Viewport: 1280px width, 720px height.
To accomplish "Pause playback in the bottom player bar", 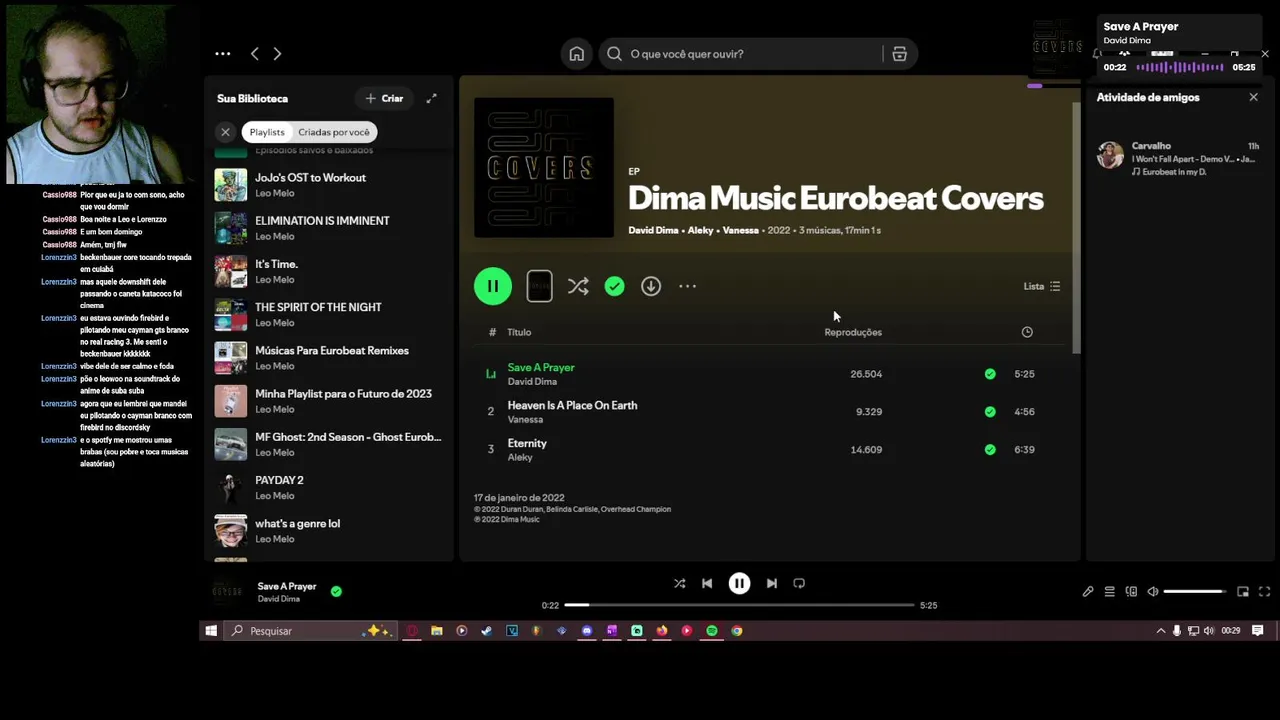I will (x=739, y=583).
